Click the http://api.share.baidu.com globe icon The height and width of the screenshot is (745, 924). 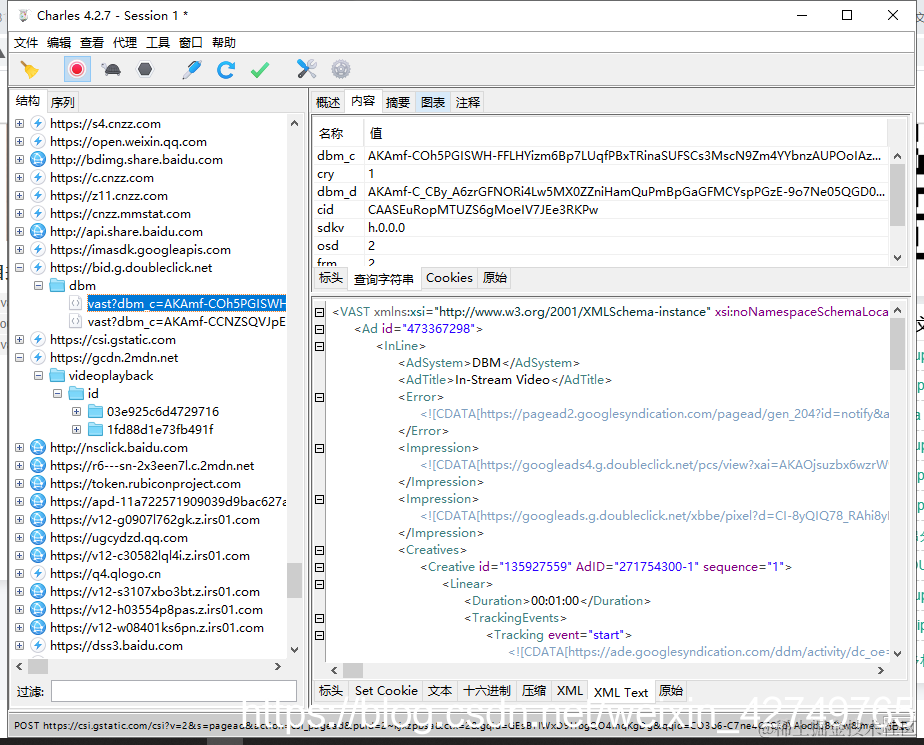pyautogui.click(x=38, y=231)
